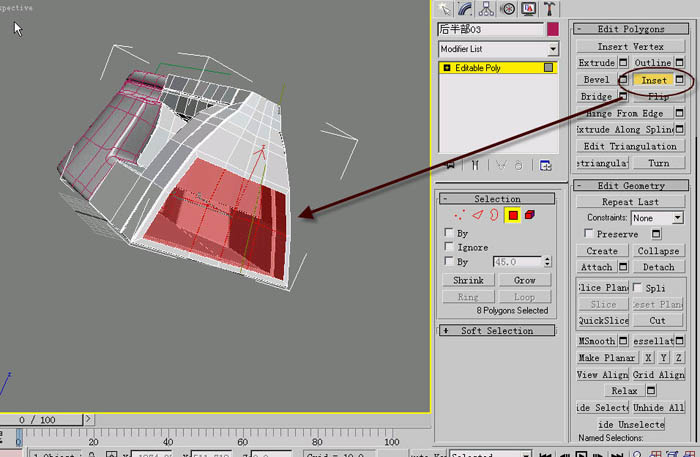Enable Ignore Backfacing checkbox
The image size is (700, 457).
449,246
